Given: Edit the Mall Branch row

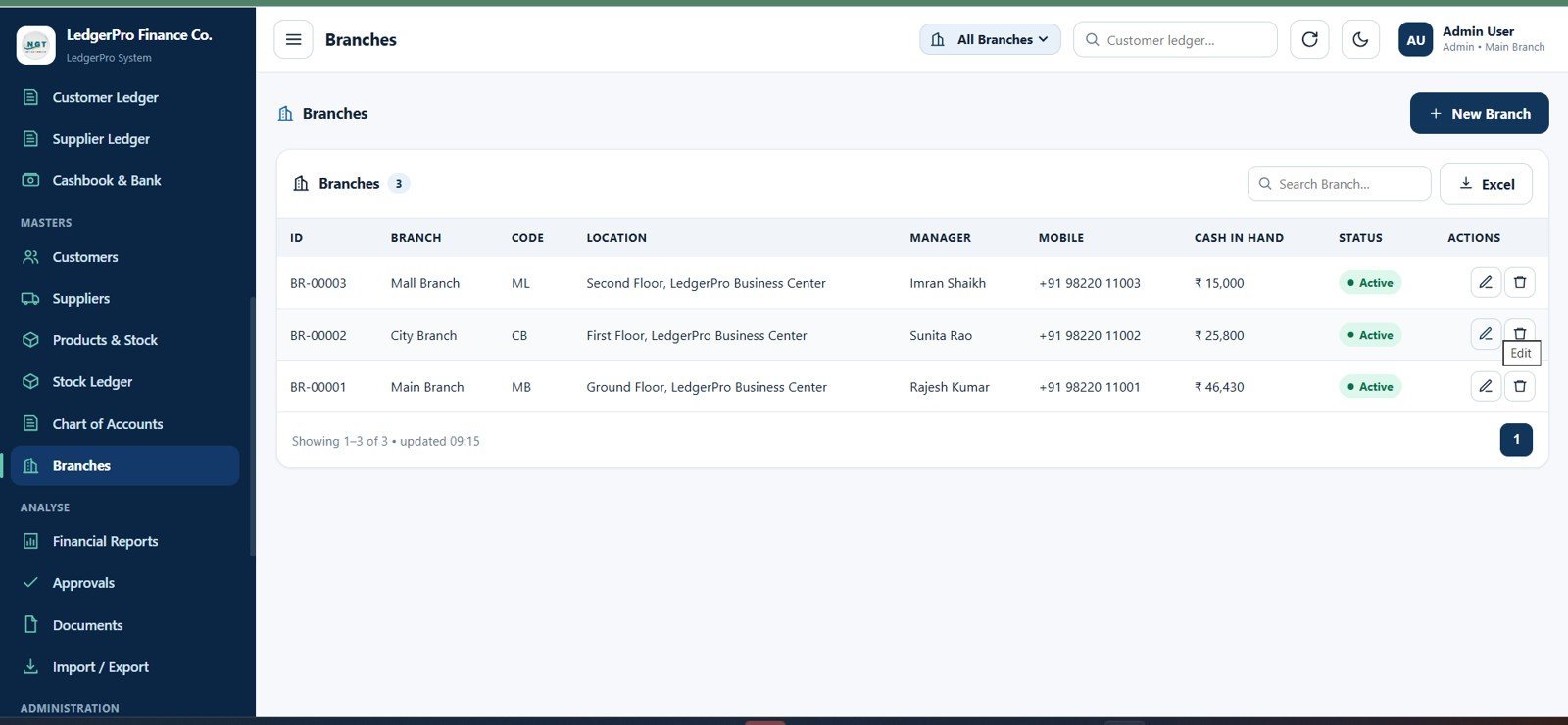Looking at the screenshot, I should pyautogui.click(x=1486, y=283).
